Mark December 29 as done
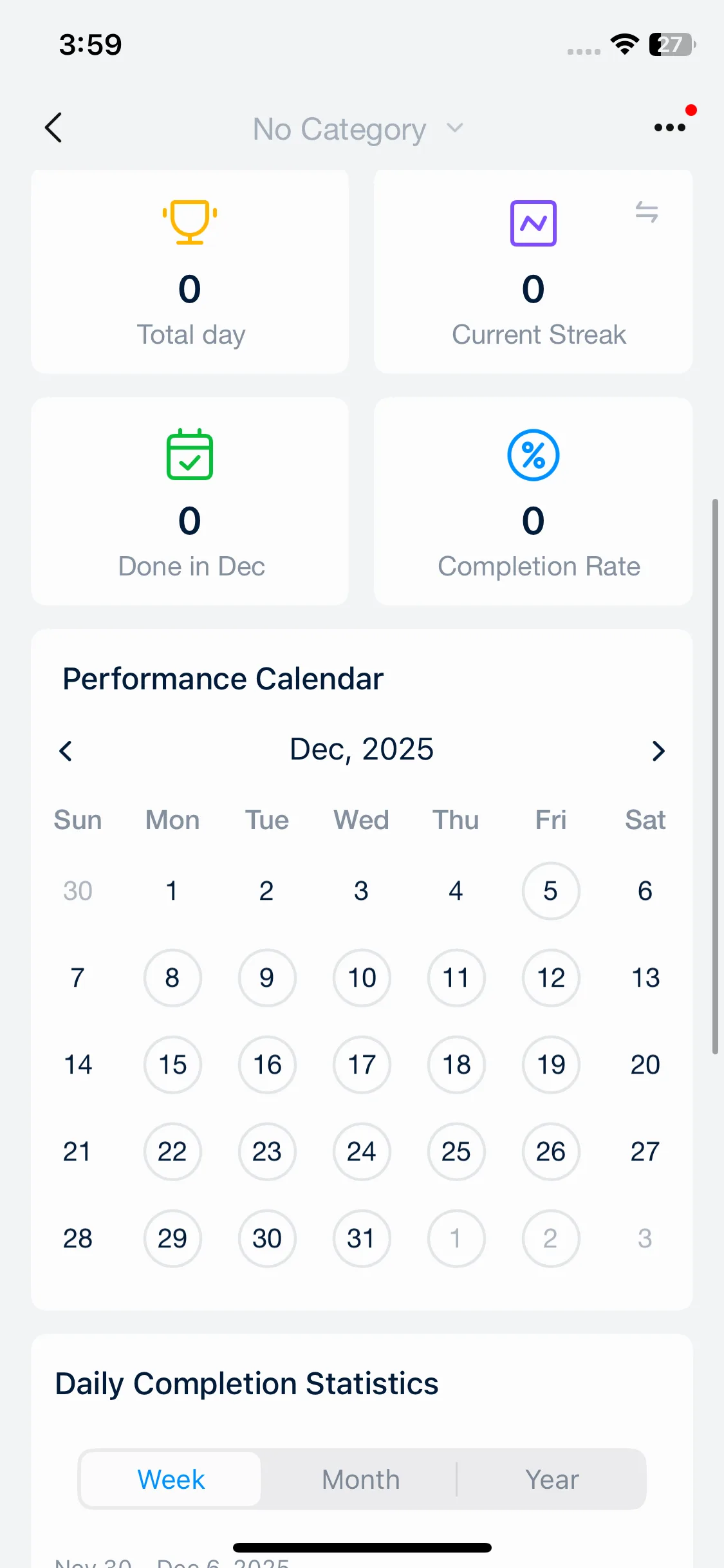 [x=172, y=1238]
